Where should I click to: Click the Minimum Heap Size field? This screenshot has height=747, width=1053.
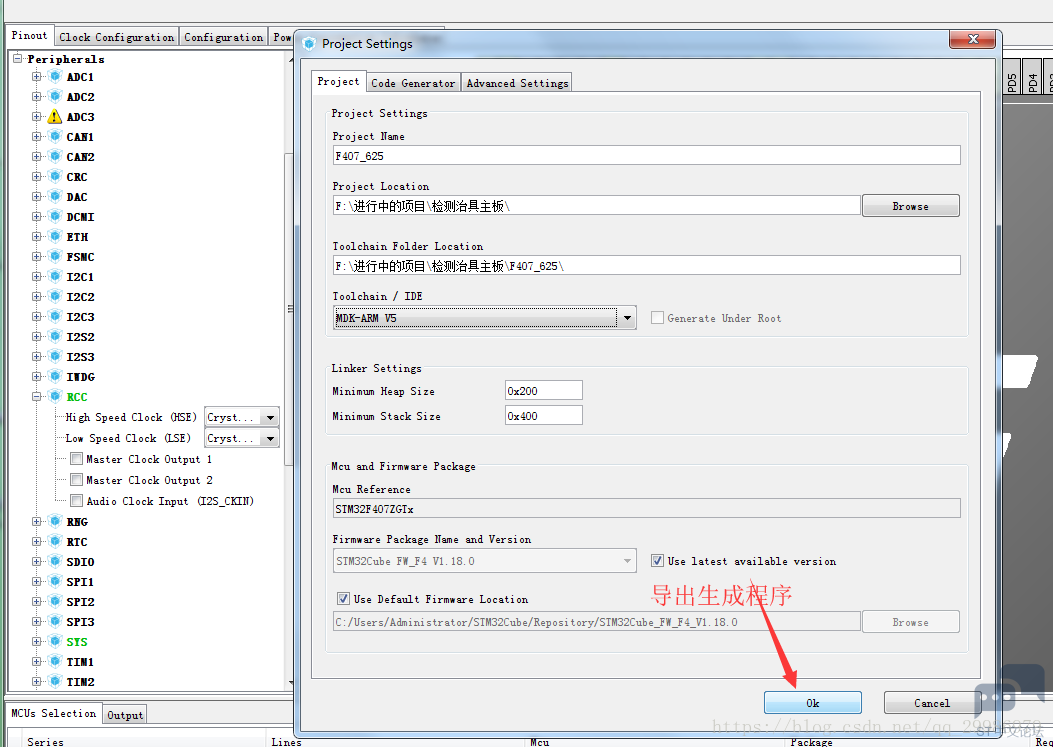543,390
